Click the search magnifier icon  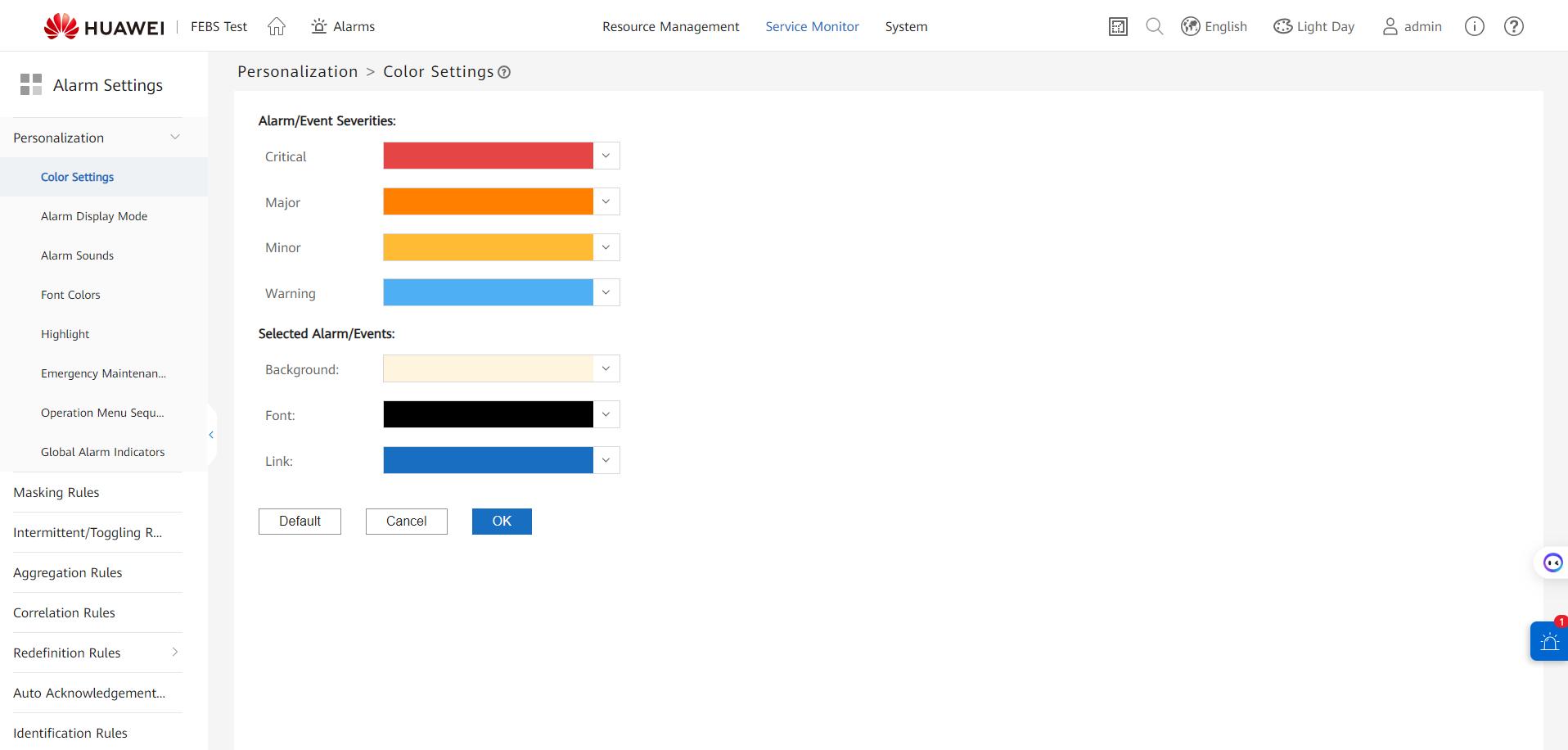click(1154, 27)
